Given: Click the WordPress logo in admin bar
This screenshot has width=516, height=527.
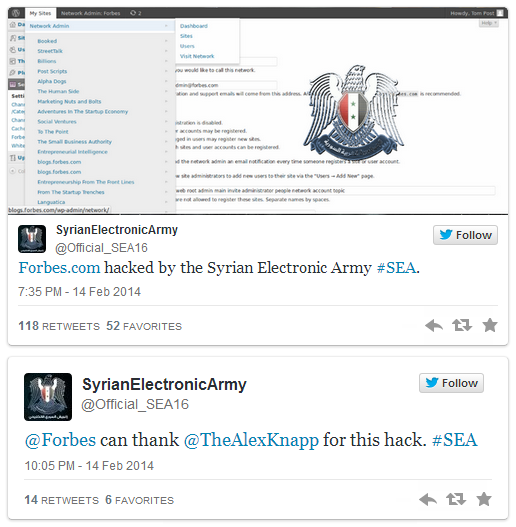Looking at the screenshot, I should [x=16, y=13].
